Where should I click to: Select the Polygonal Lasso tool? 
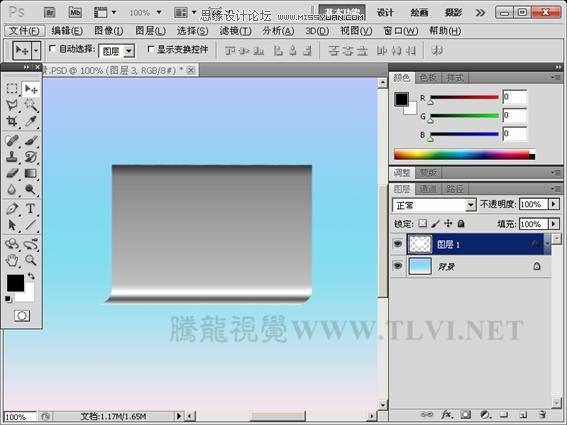click(x=12, y=105)
